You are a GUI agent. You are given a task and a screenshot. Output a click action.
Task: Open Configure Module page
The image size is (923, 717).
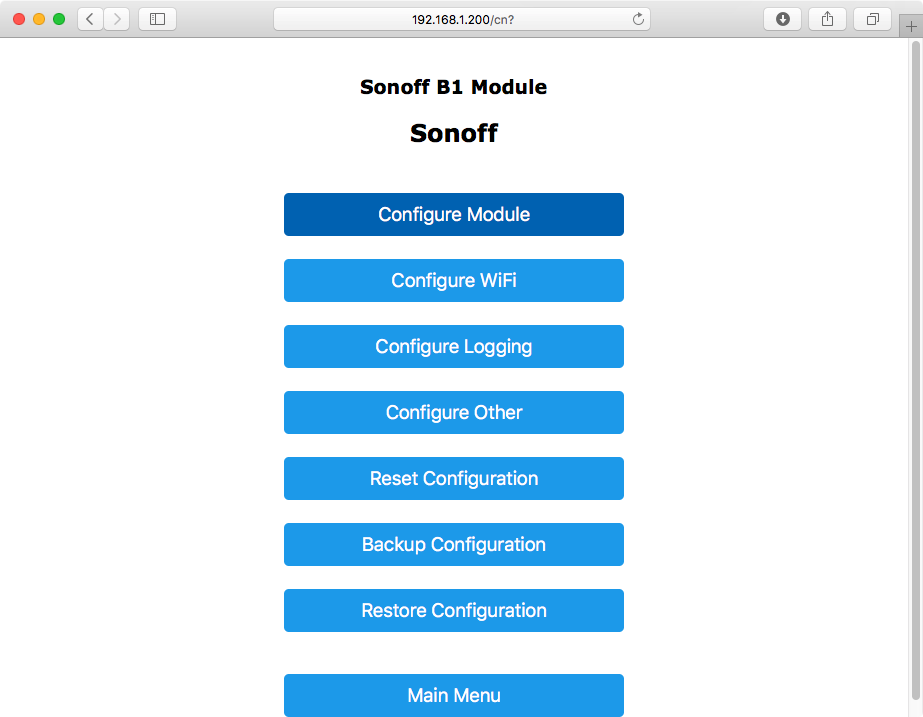pyautogui.click(x=454, y=214)
